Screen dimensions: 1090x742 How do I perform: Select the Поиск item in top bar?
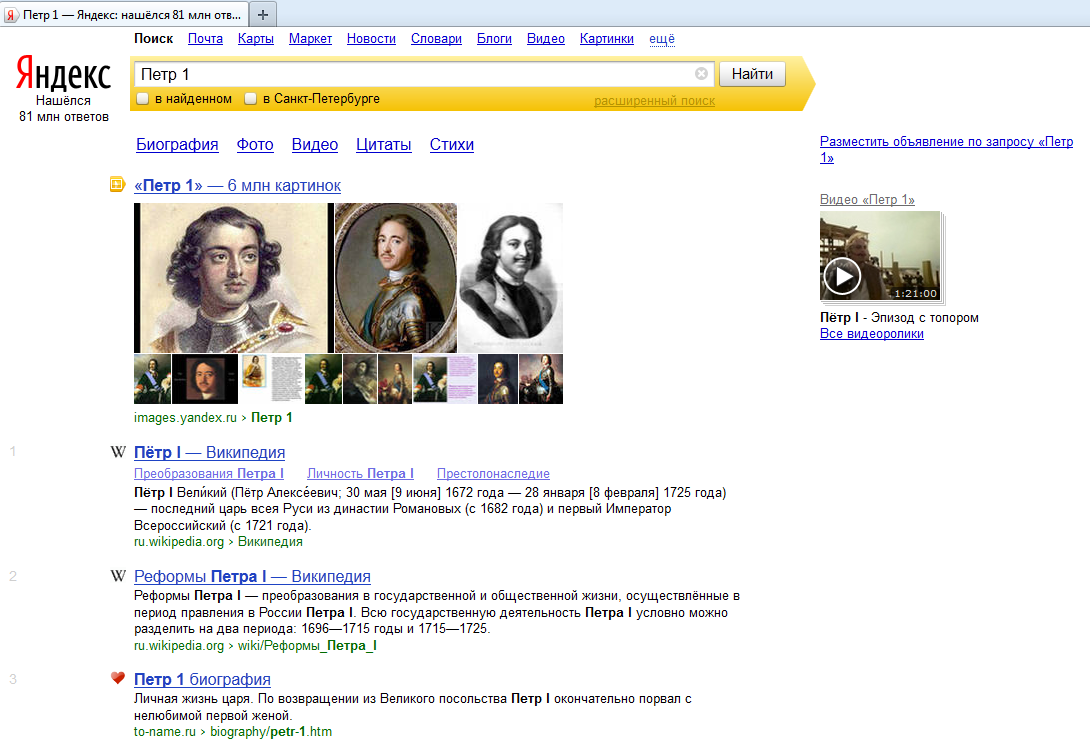(x=154, y=39)
